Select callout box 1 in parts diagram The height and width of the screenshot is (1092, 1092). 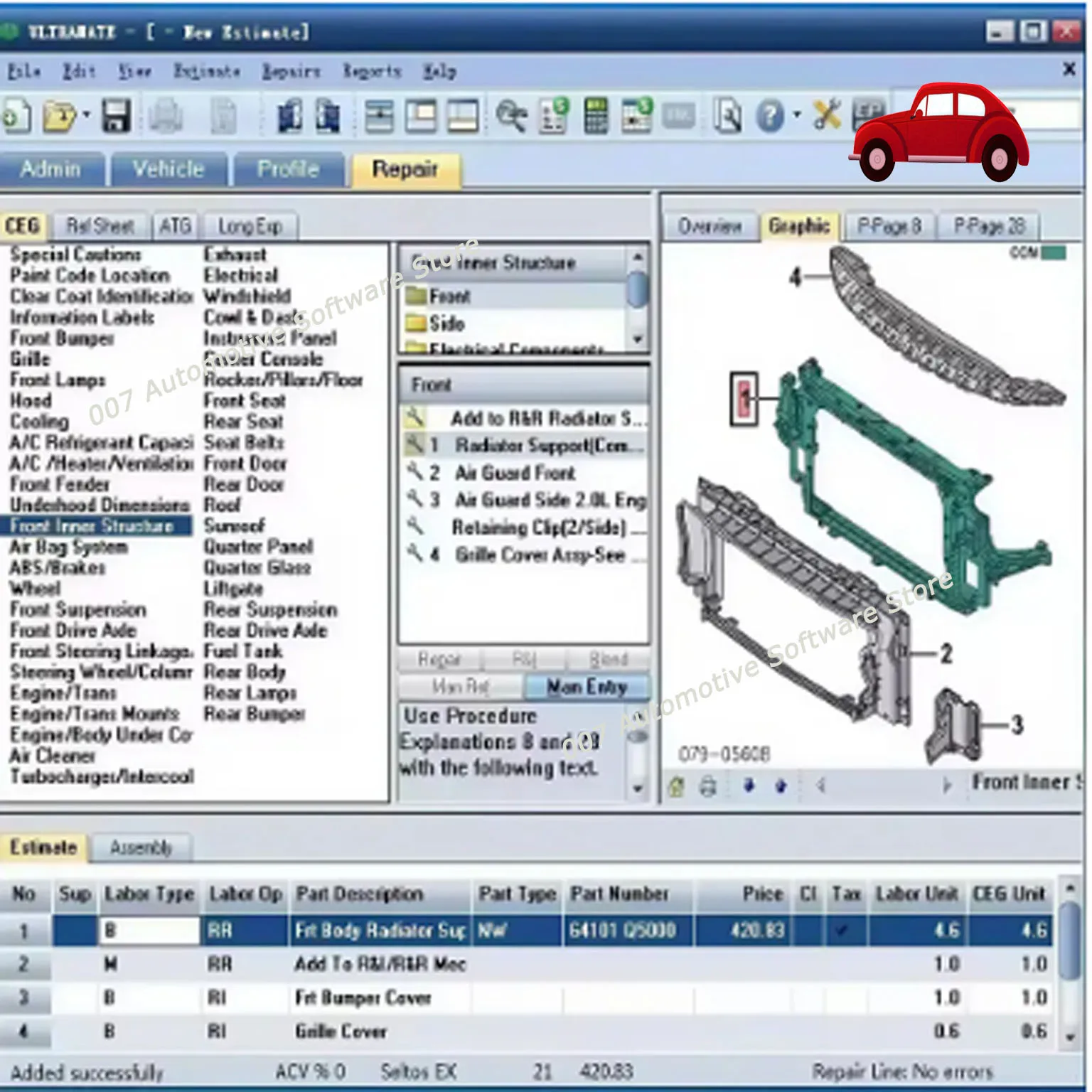[x=744, y=399]
